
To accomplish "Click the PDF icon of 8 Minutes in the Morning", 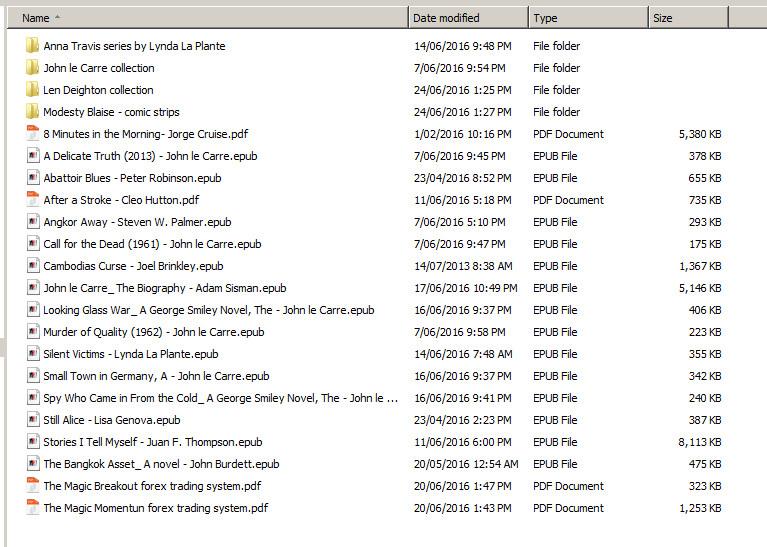I will [x=32, y=134].
